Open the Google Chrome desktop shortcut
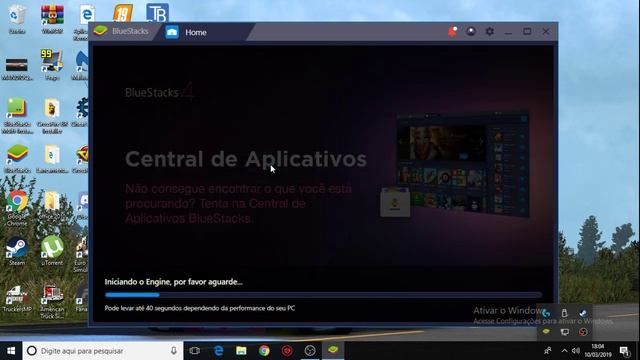Viewport: 640px width, 360px height. (x=17, y=208)
